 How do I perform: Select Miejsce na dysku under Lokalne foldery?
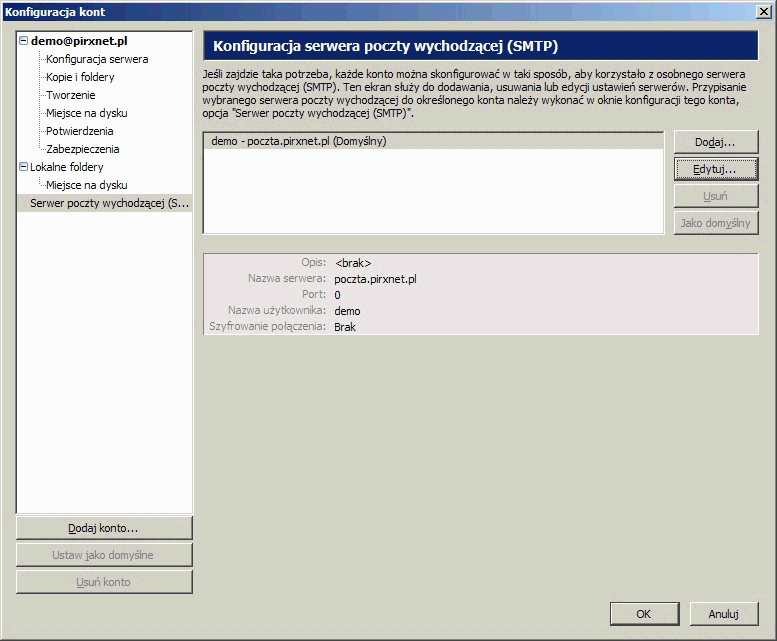(x=86, y=185)
